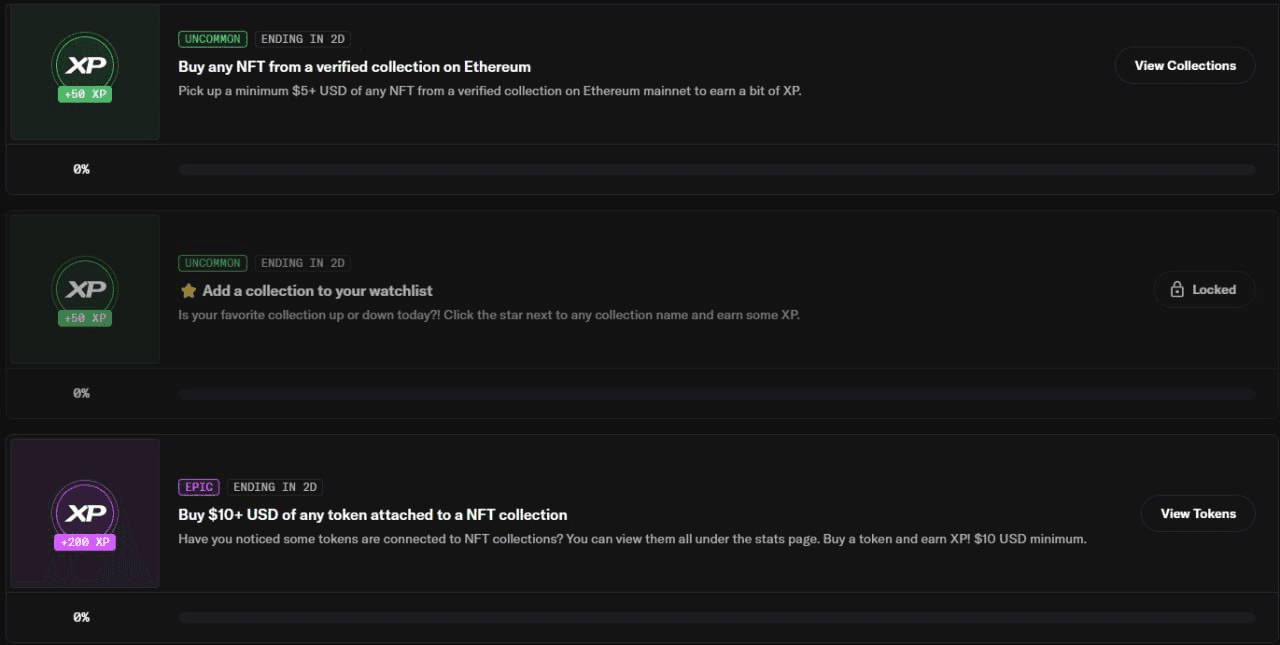1280x645 pixels.
Task: Open 'Buy any NFT from a verified collection' title
Action: point(354,67)
